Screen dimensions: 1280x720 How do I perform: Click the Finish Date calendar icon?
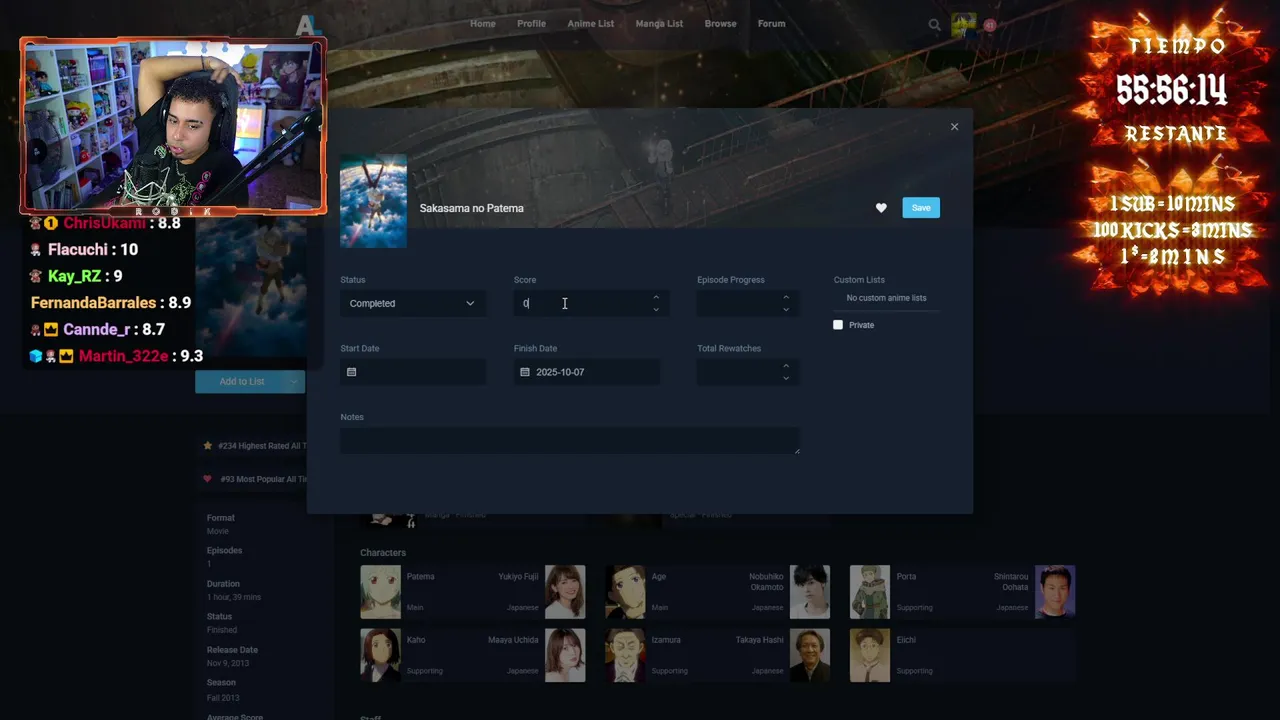(525, 372)
